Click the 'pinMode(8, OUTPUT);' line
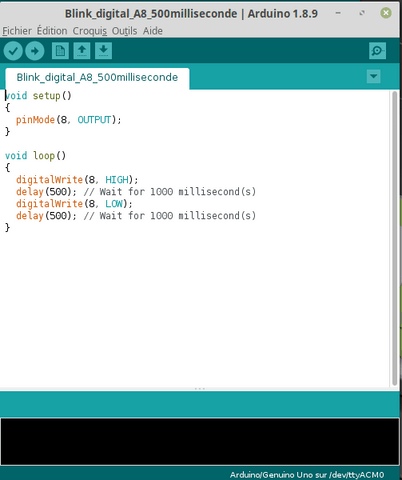This screenshot has width=402, height=480. pyautogui.click(x=69, y=120)
